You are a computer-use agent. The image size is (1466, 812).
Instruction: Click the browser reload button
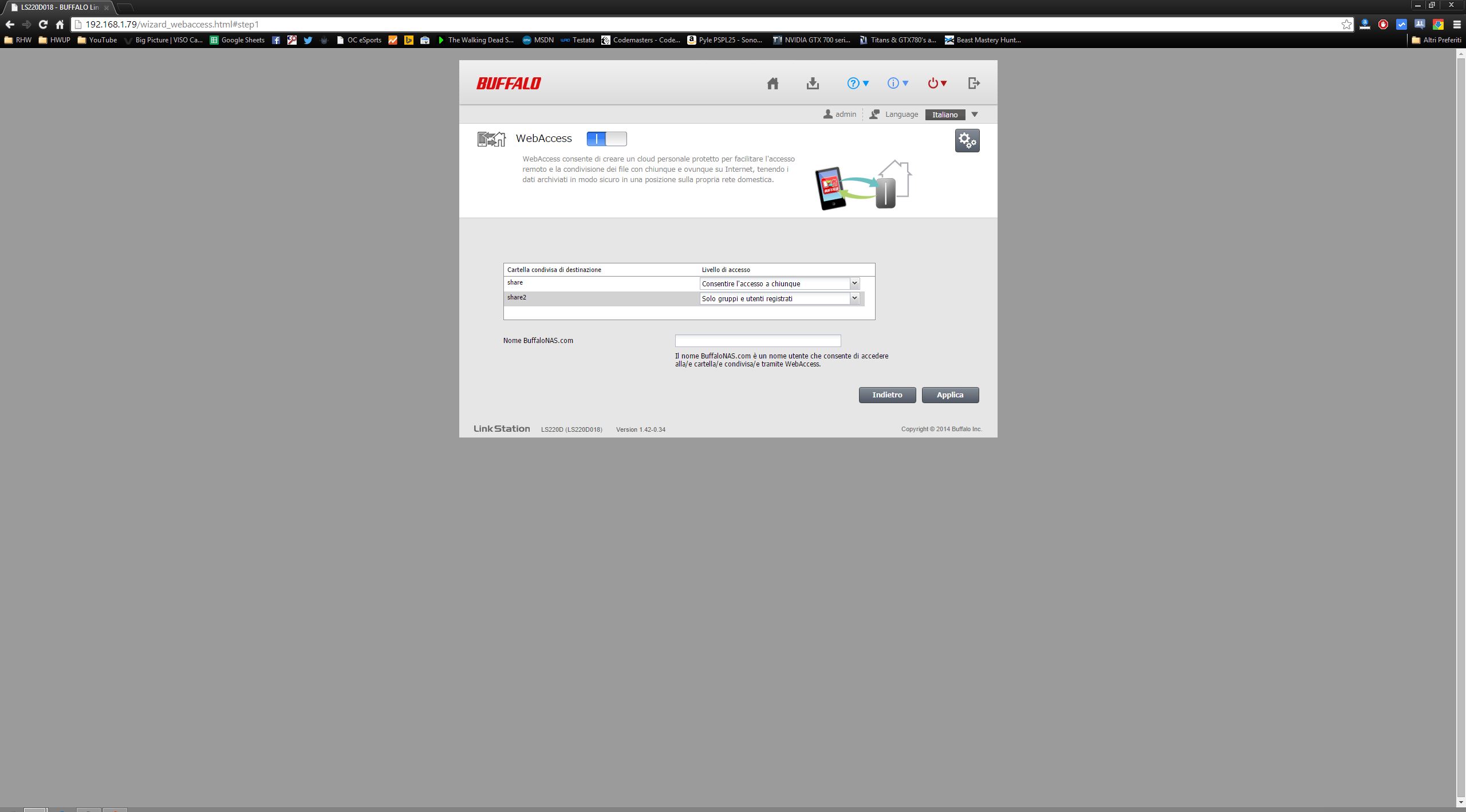tap(43, 24)
